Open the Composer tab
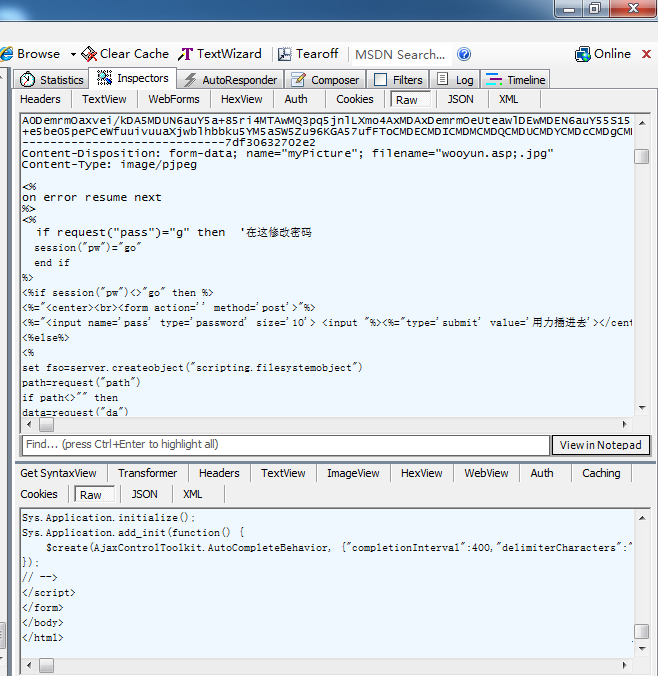The height and width of the screenshot is (676, 658). click(325, 79)
